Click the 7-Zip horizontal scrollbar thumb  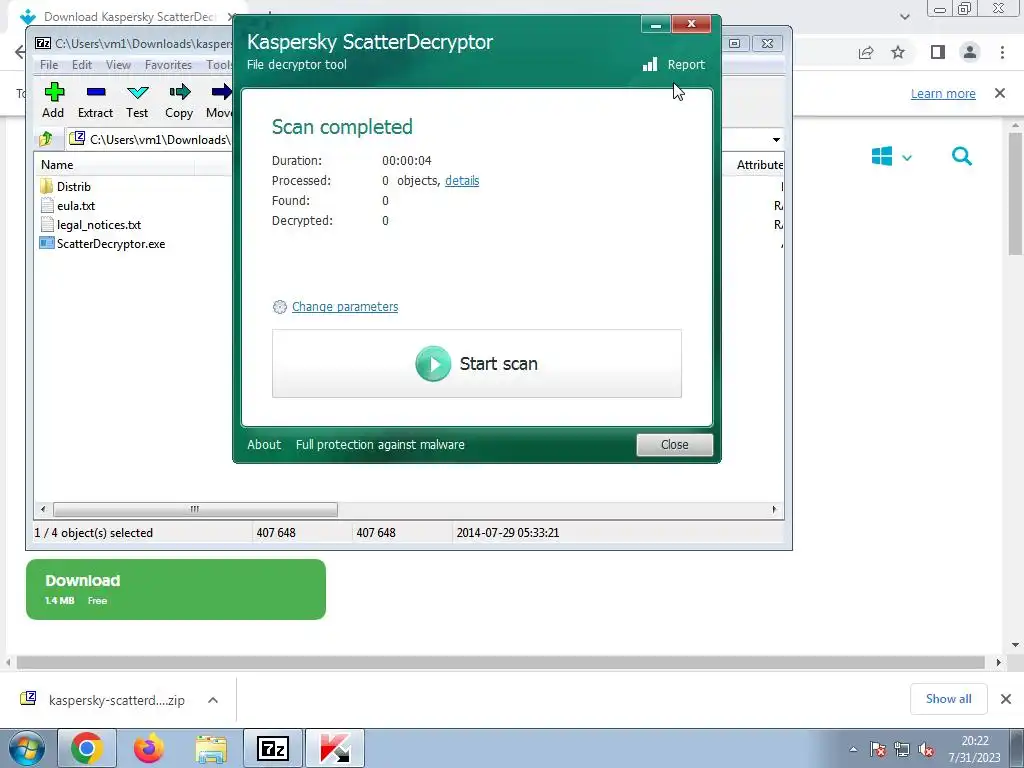[195, 509]
